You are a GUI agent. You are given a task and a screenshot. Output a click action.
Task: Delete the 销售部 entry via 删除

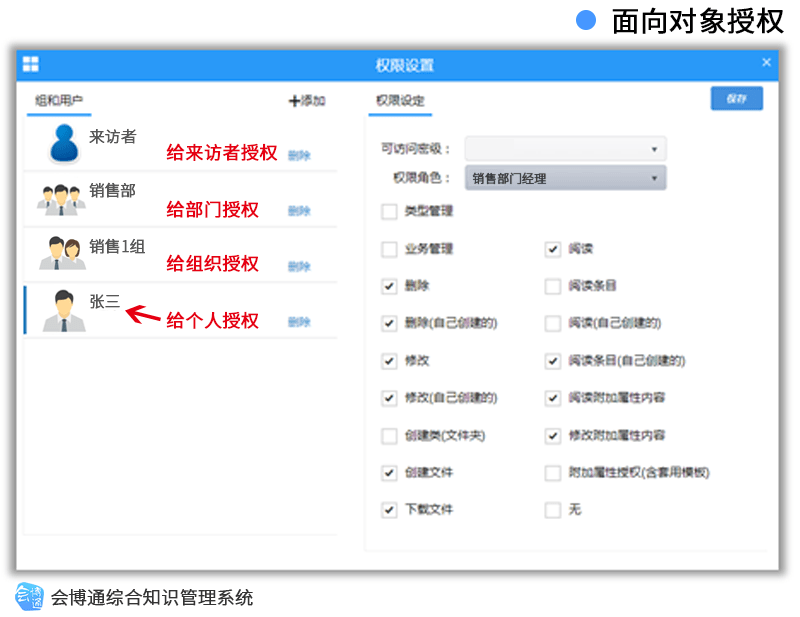tap(299, 211)
